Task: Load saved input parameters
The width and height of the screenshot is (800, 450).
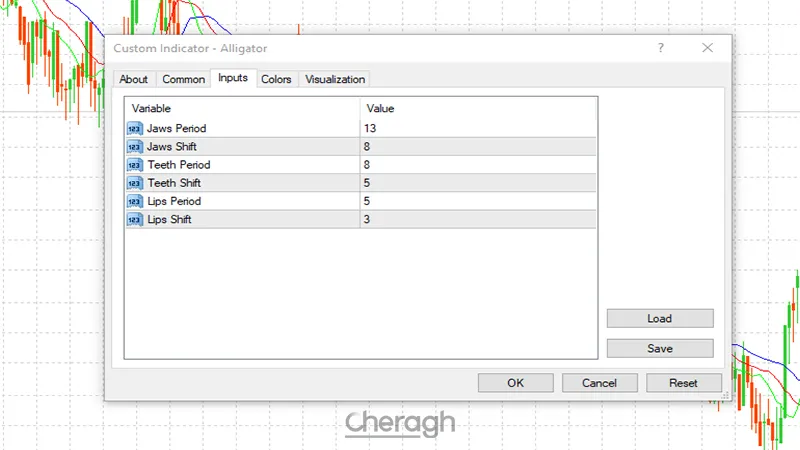Action: [659, 318]
